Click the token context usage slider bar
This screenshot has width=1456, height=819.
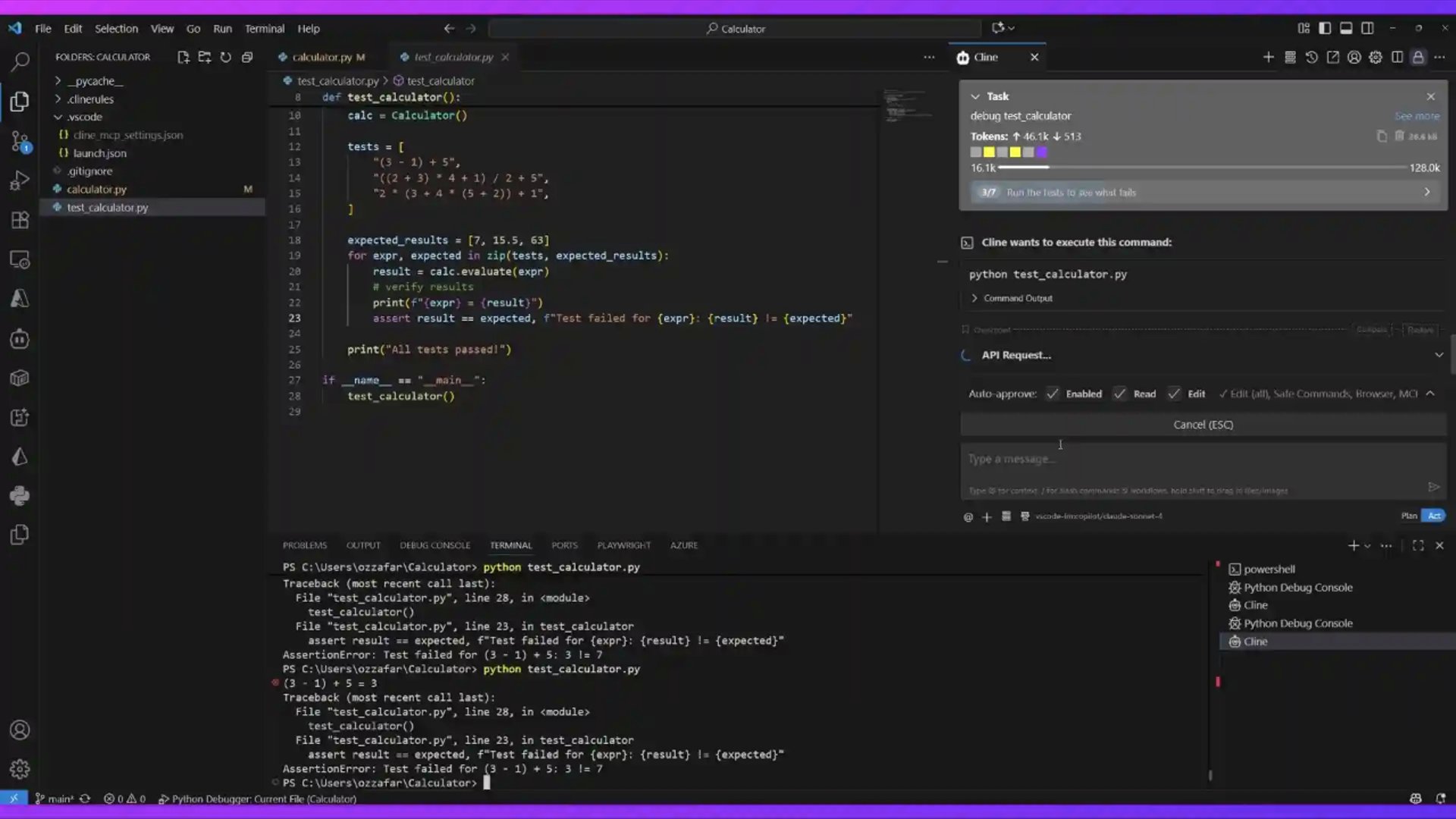[1202, 168]
